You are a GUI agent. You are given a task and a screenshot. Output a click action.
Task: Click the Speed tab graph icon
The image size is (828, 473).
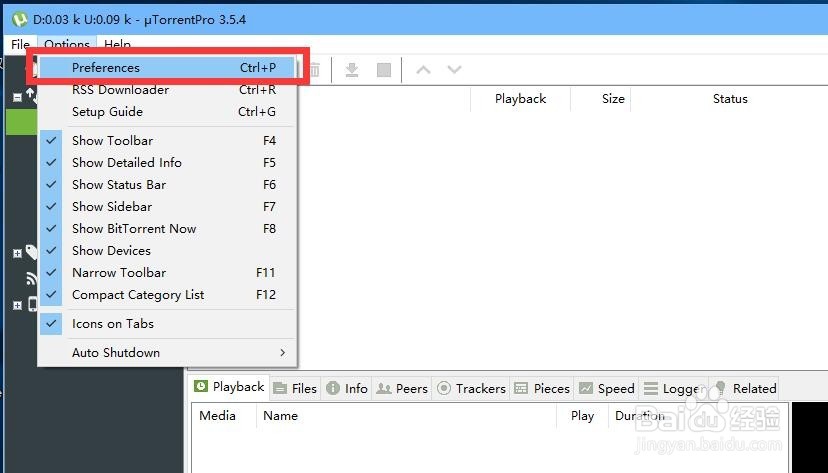586,389
